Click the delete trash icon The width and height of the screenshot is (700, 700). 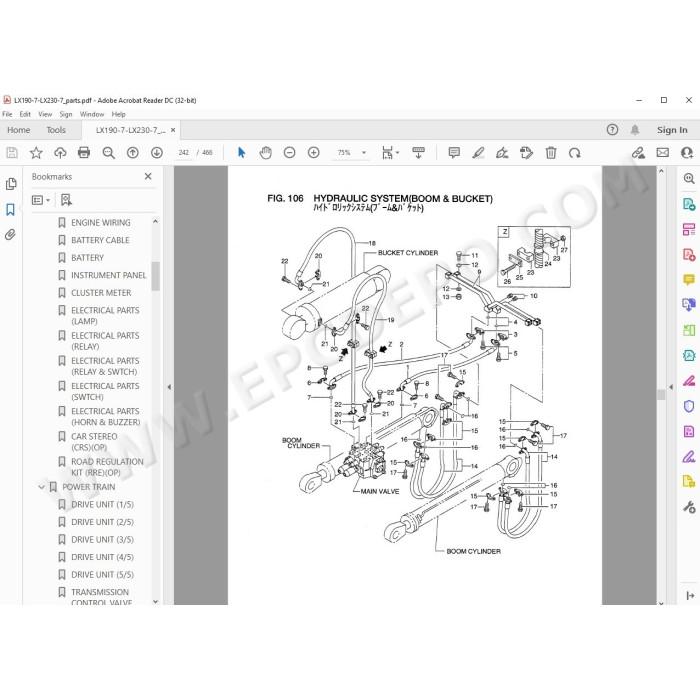[551, 153]
